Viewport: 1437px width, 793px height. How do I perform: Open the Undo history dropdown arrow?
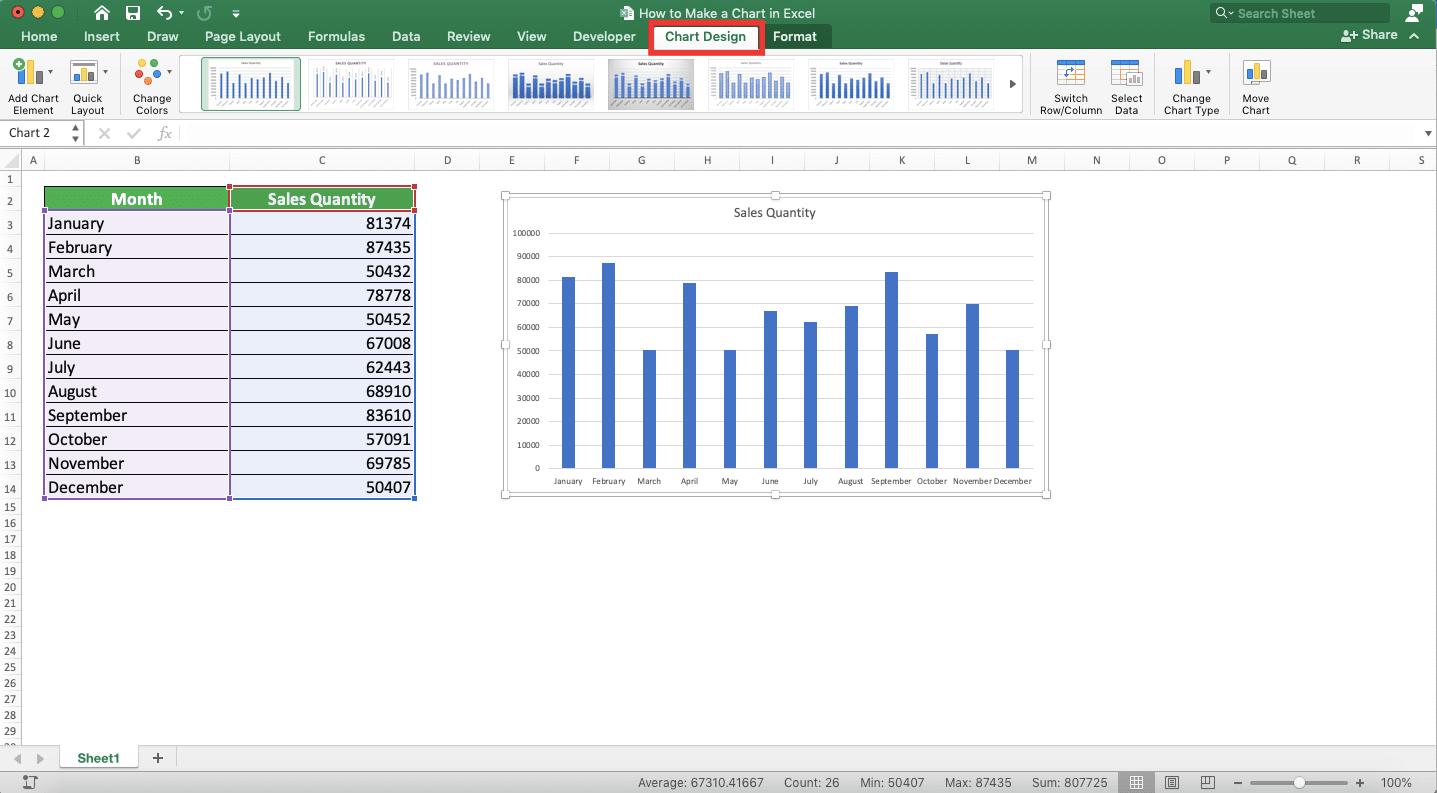181,14
